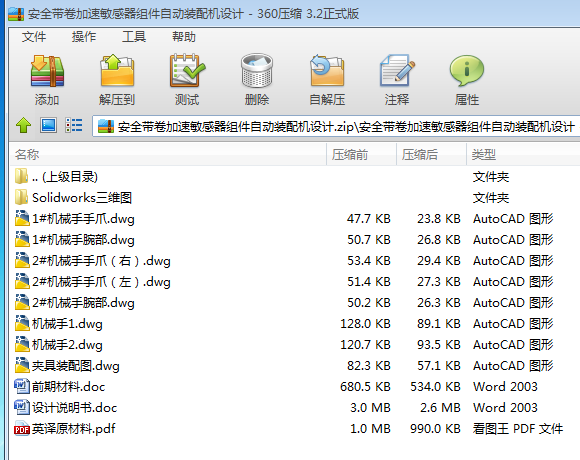Screen dimensions: 580x460
Task: Select the 2#机械手腕部.dwg file icon
Action: 22,302
